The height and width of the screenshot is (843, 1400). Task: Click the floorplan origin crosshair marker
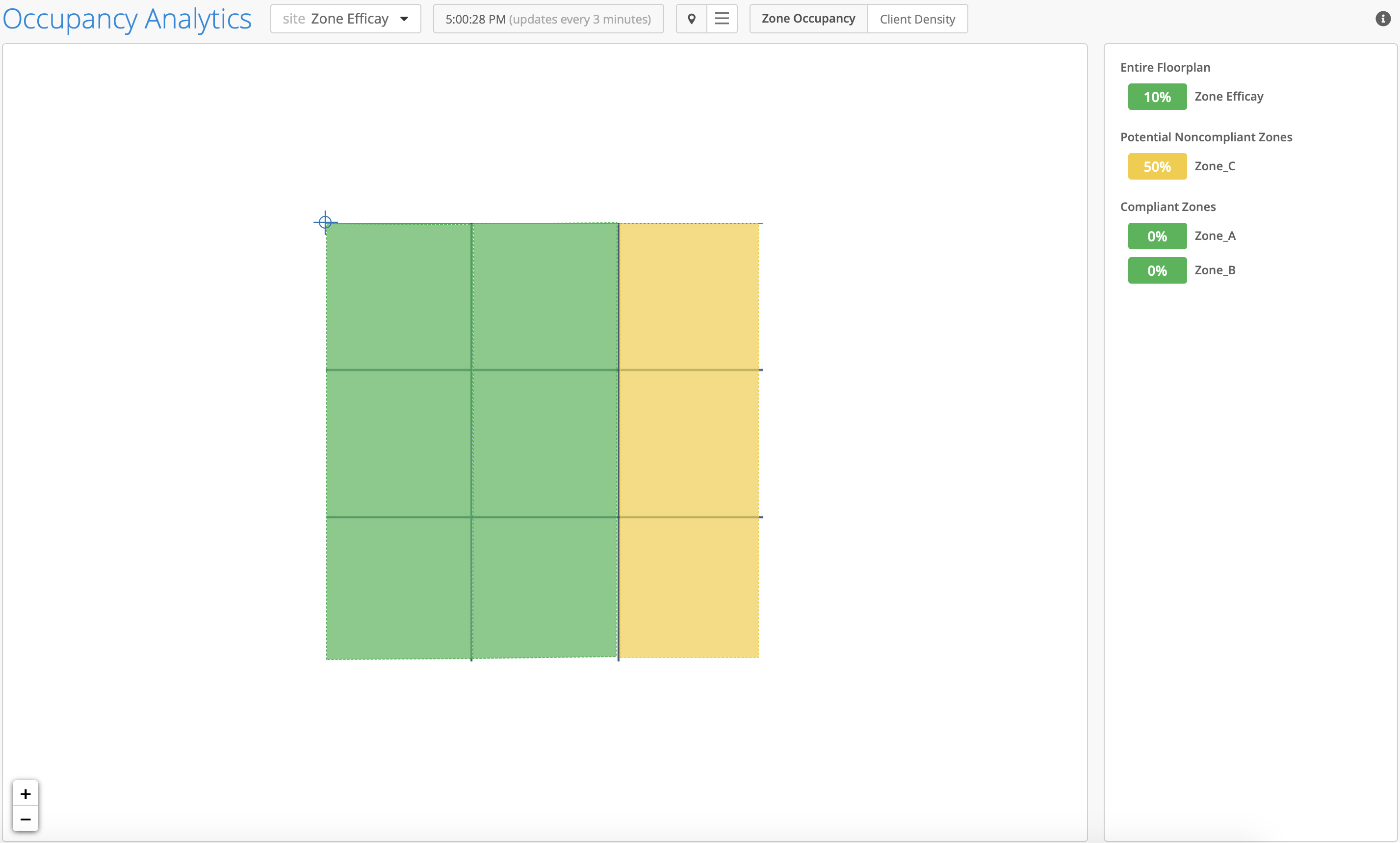(x=325, y=222)
